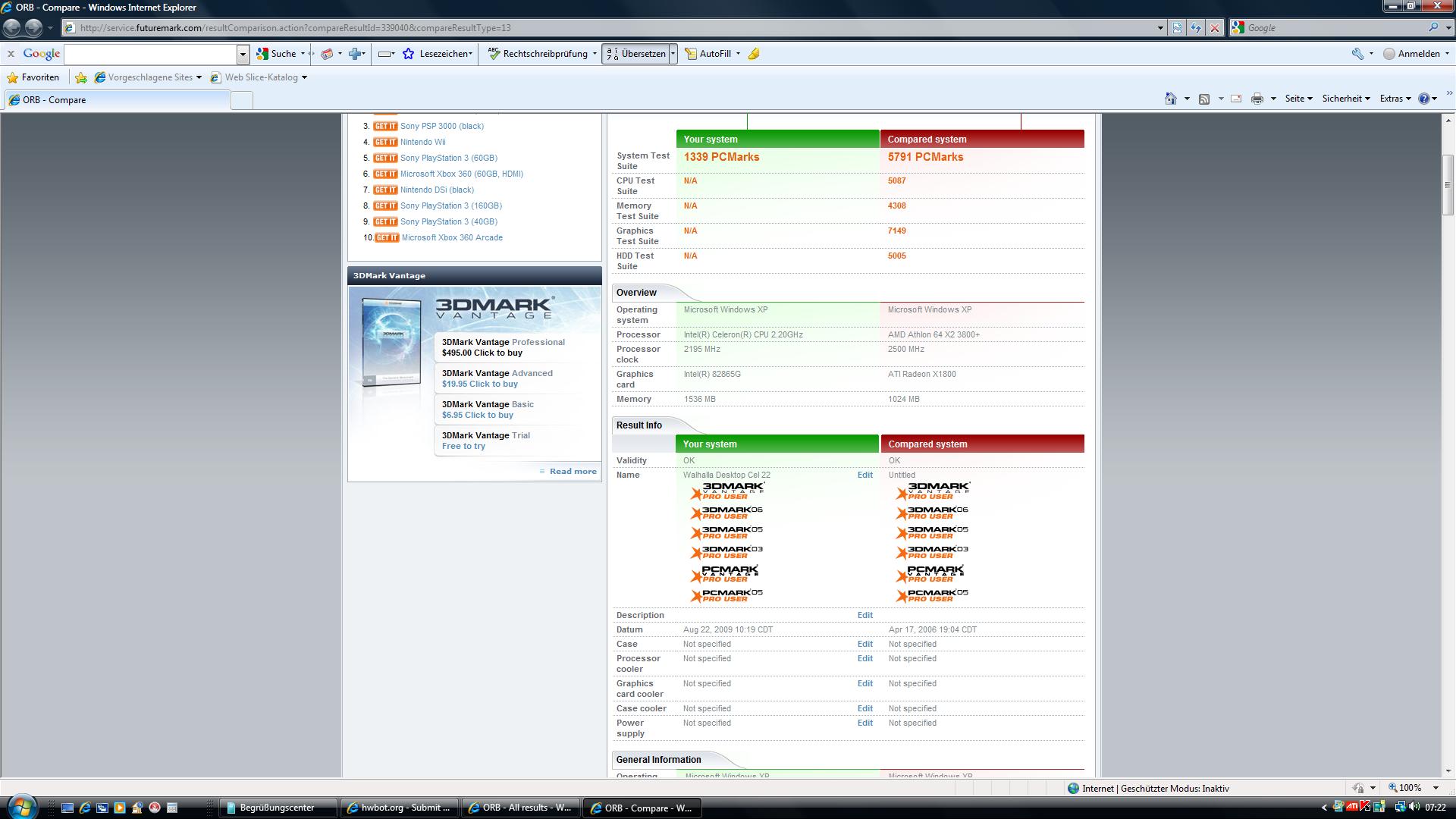Switch to Begrüßungscenter taskbar window
The height and width of the screenshot is (819, 1456).
[278, 808]
